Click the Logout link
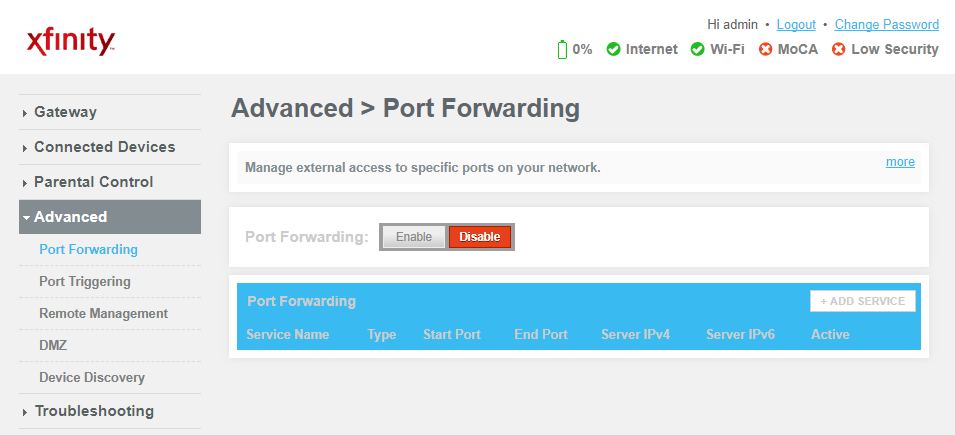The height and width of the screenshot is (435, 955). pos(796,25)
